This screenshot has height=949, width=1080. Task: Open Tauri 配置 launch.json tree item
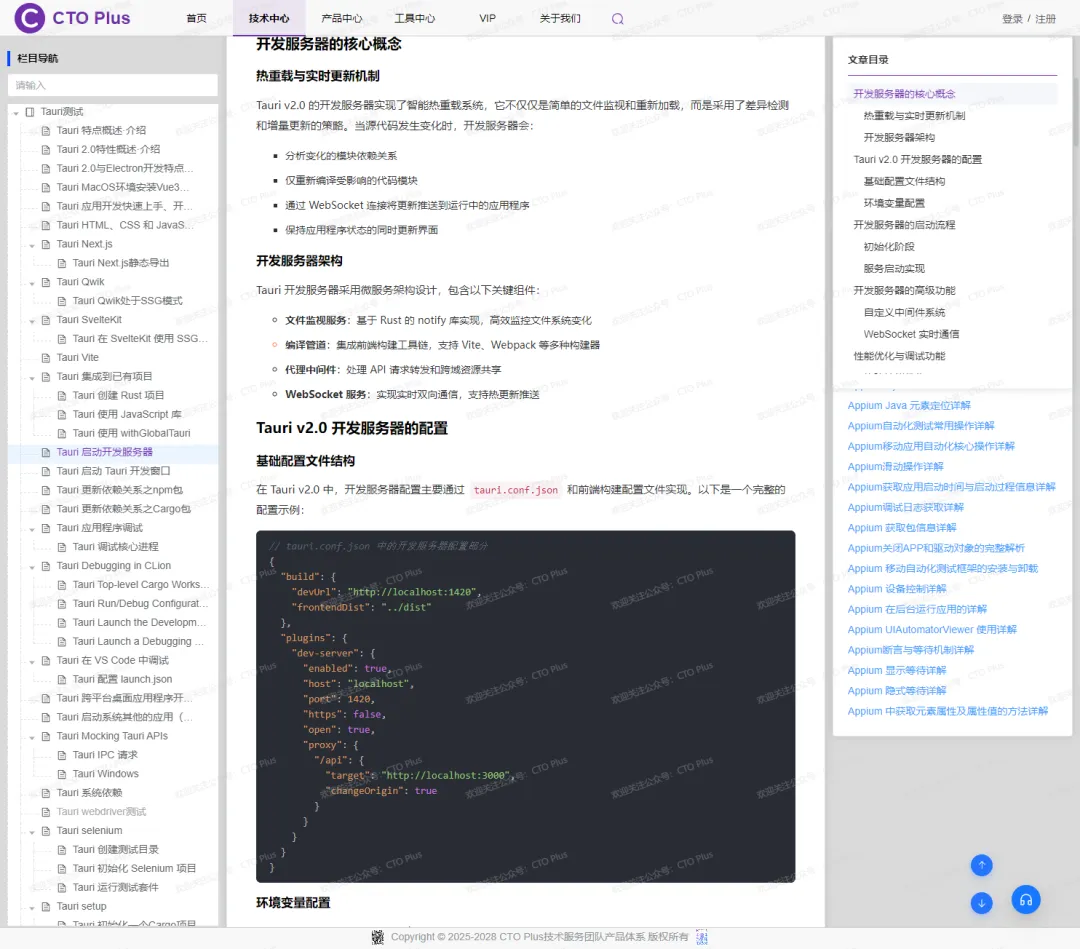[x=122, y=679]
